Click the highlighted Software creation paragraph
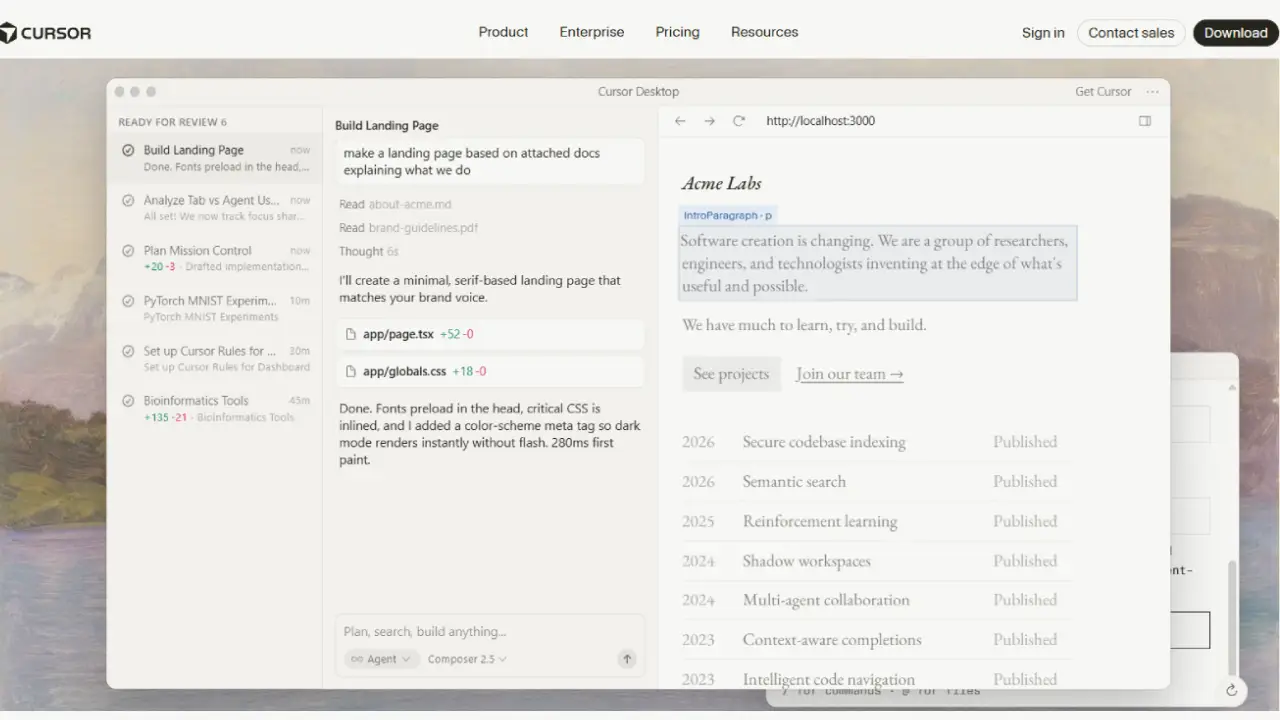 point(877,263)
